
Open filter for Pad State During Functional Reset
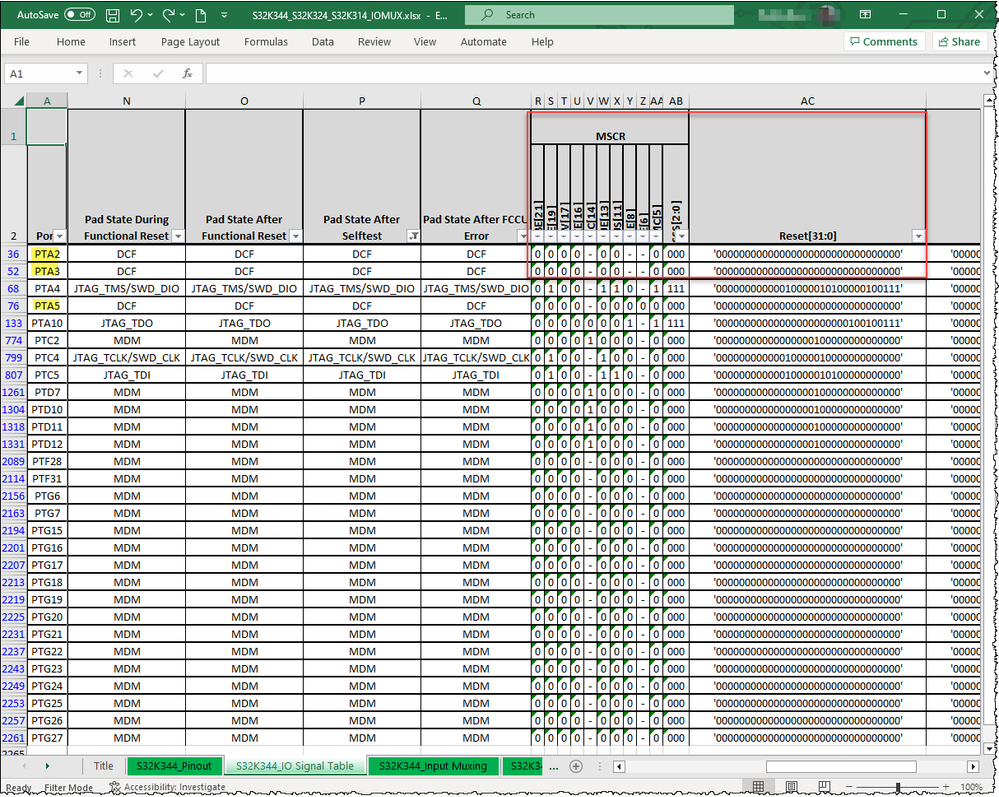point(177,236)
